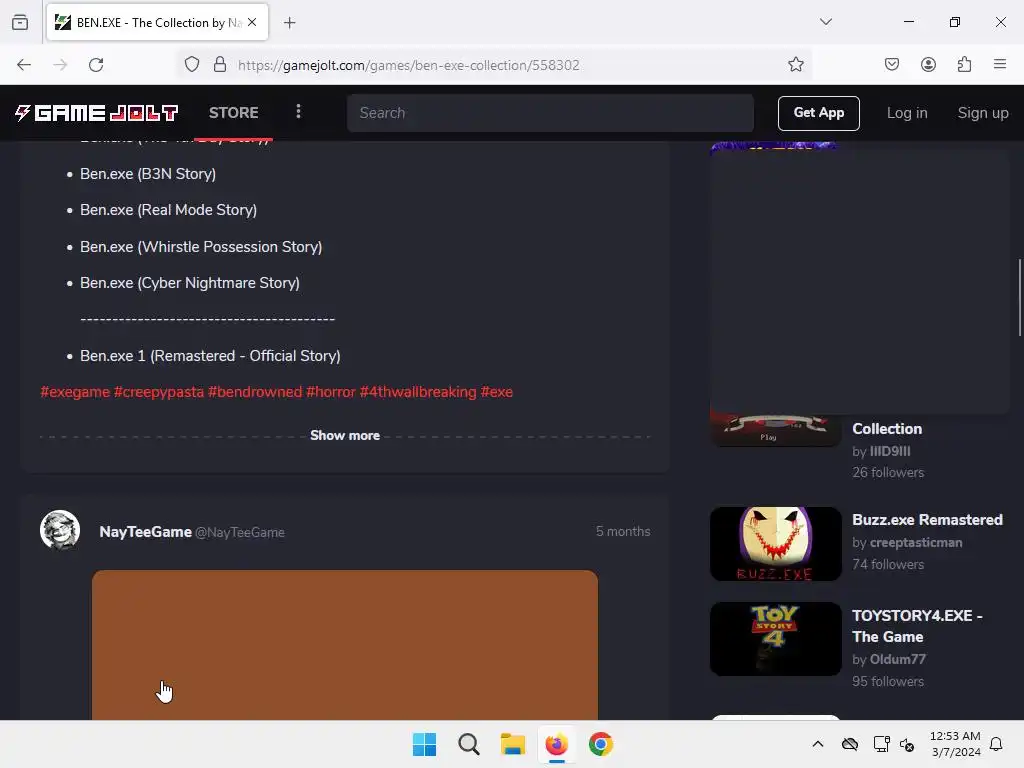Click the muted volume tray icon
1024x768 pixels.
pos(906,744)
